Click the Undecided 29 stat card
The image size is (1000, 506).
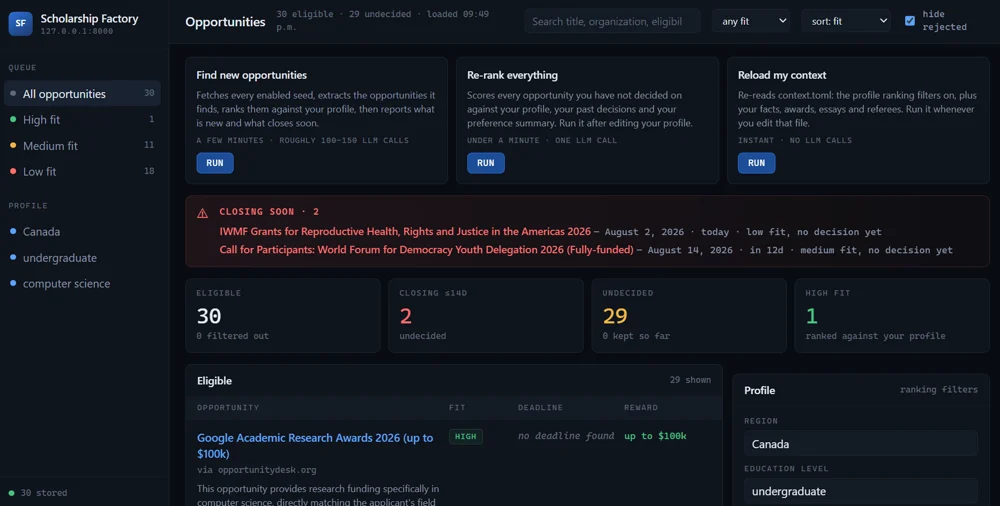coord(689,315)
